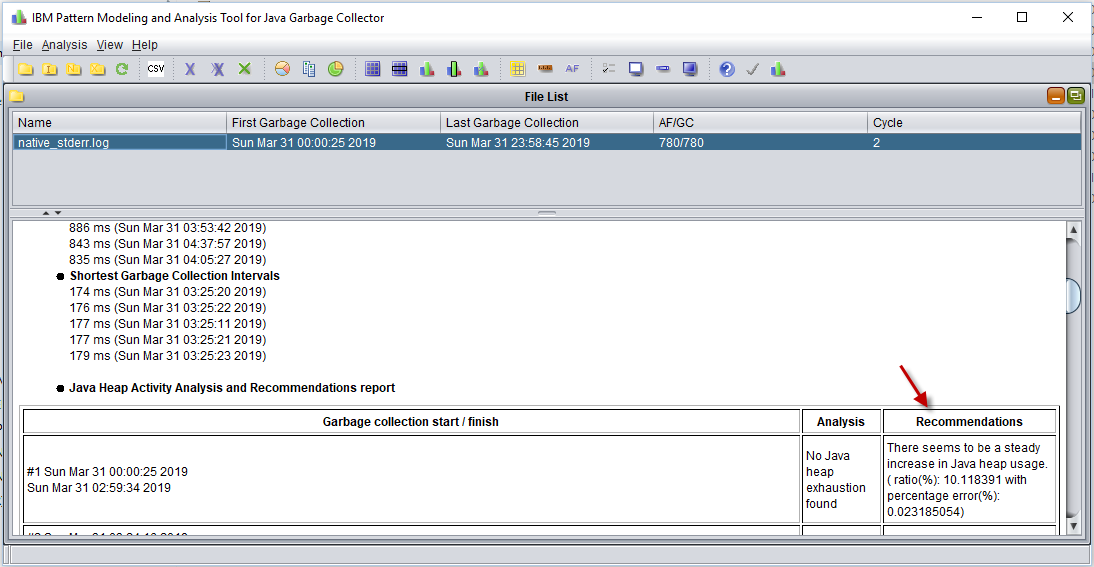The width and height of the screenshot is (1094, 567).
Task: Click the brown ruler icon
Action: pyautogui.click(x=545, y=69)
